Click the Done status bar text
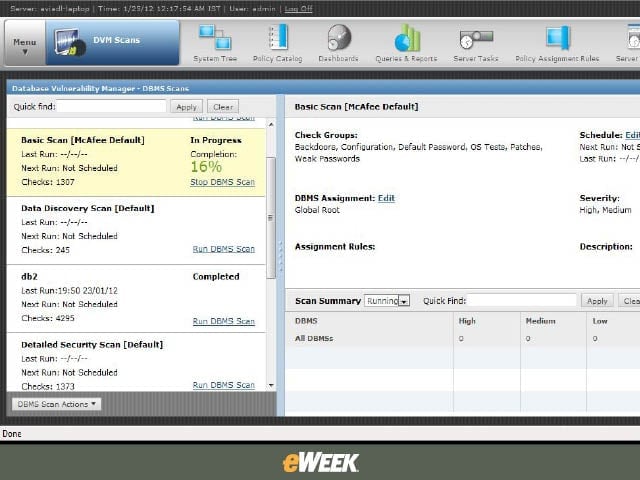 point(12,433)
